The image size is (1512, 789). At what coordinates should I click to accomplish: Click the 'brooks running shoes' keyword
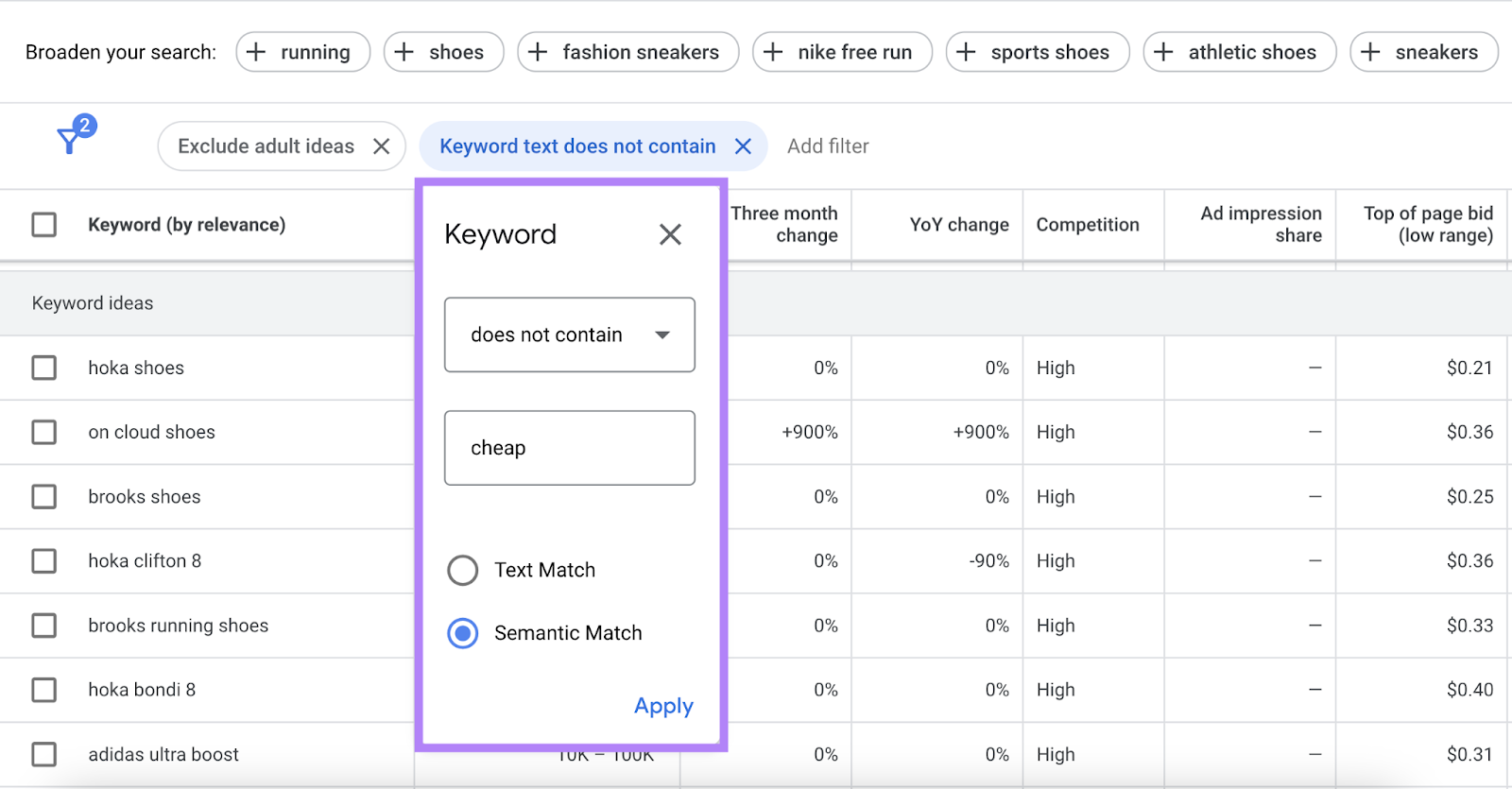pyautogui.click(x=179, y=626)
